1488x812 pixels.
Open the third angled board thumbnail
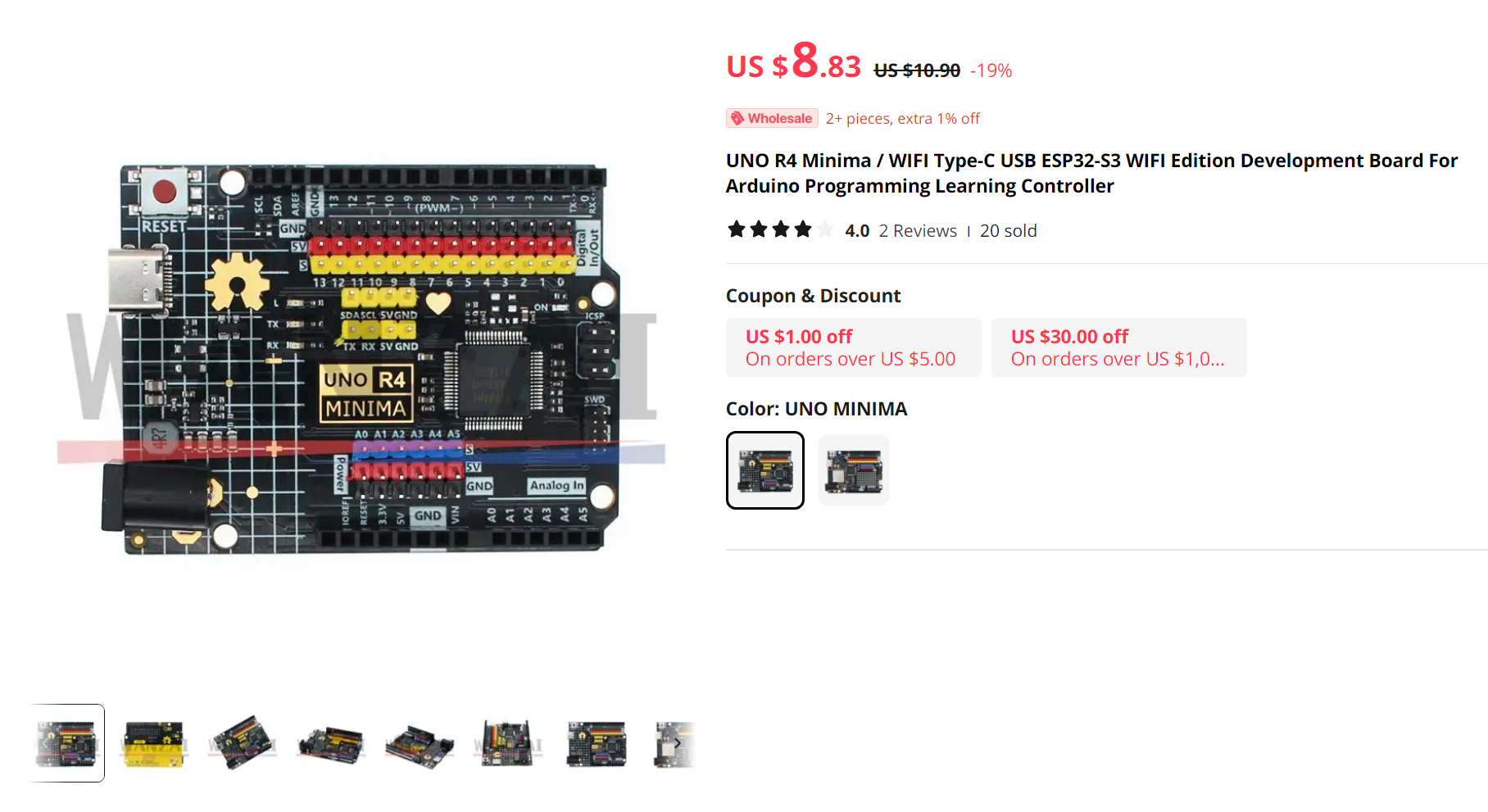pyautogui.click(x=243, y=744)
